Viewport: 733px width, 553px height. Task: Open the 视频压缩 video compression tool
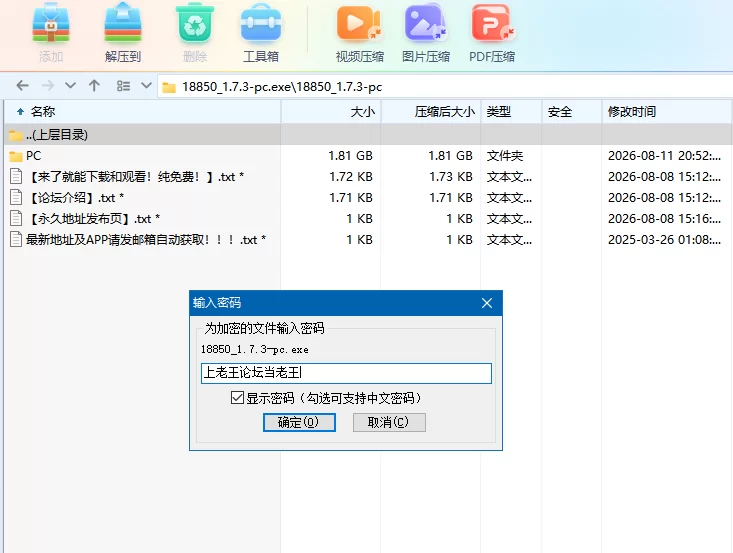point(359,23)
